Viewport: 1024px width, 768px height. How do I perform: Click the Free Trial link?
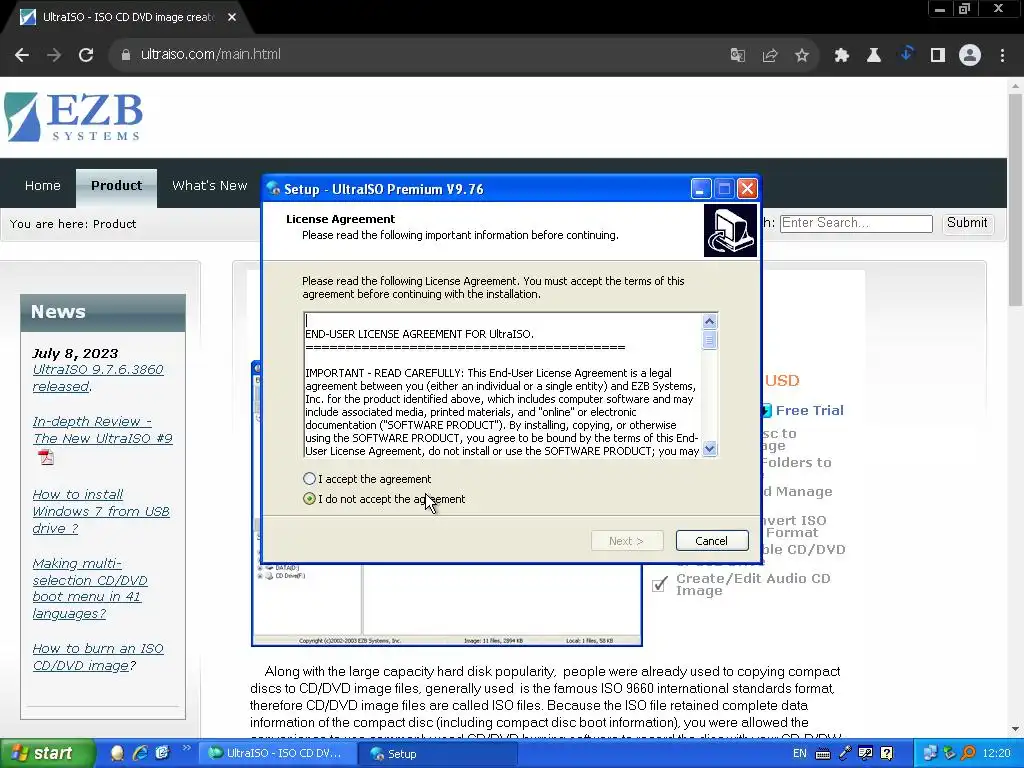809,410
